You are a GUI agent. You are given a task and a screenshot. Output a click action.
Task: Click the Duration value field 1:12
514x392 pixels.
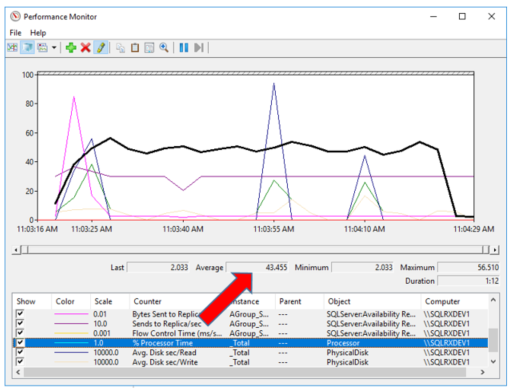pos(468,281)
